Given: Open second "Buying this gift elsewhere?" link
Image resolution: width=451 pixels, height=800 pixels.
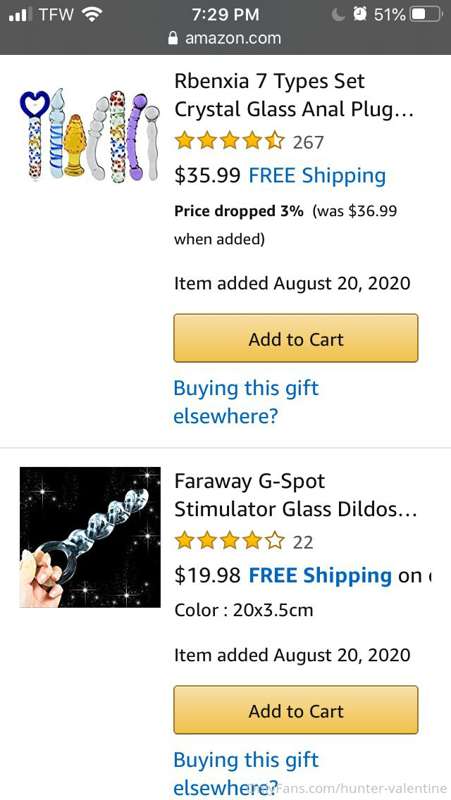Looking at the screenshot, I should (246, 773).
